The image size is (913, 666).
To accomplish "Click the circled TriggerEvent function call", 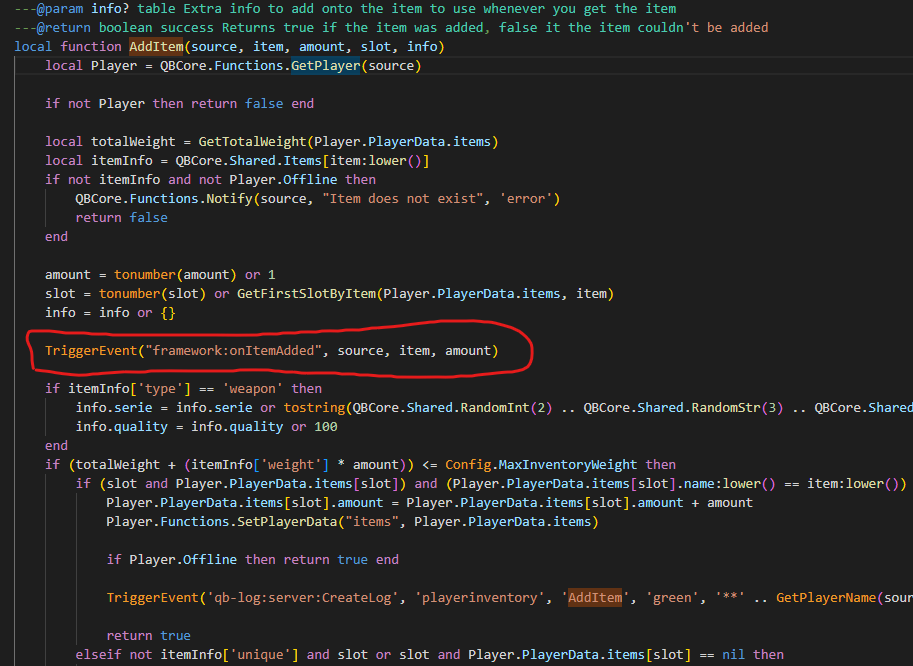I will (x=91, y=351).
